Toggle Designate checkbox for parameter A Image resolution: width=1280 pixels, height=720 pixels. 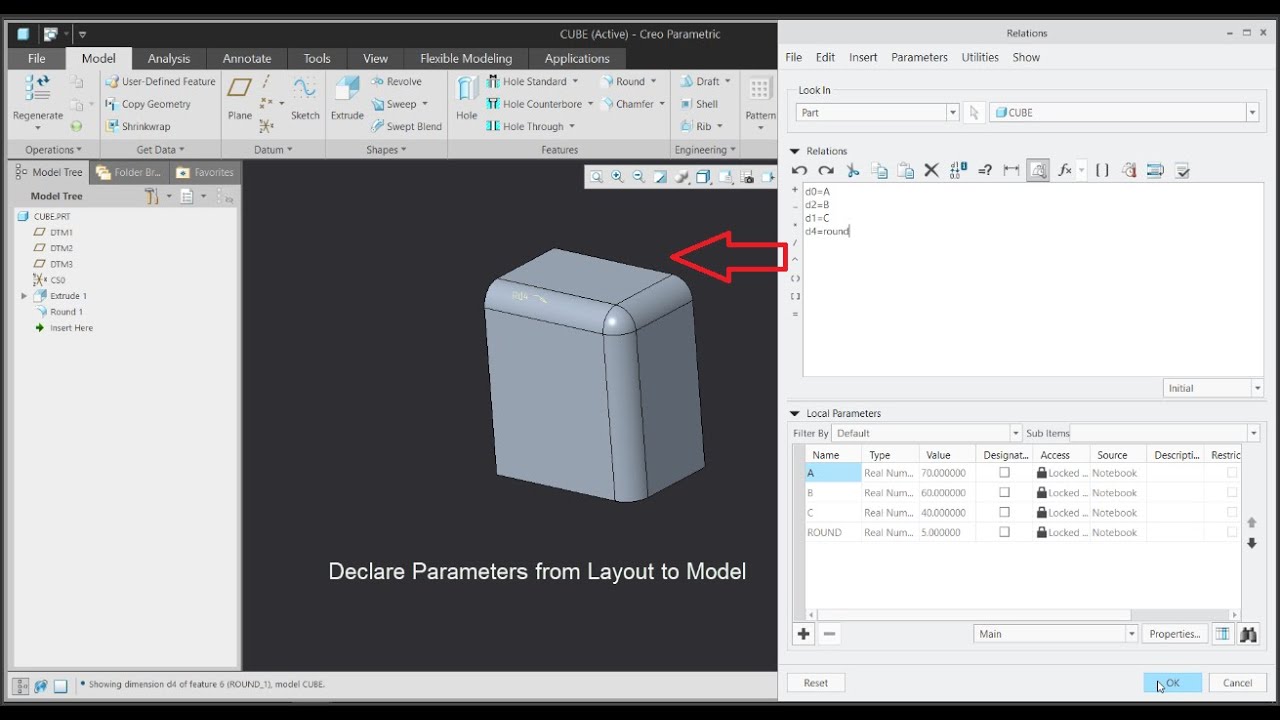click(x=1004, y=473)
